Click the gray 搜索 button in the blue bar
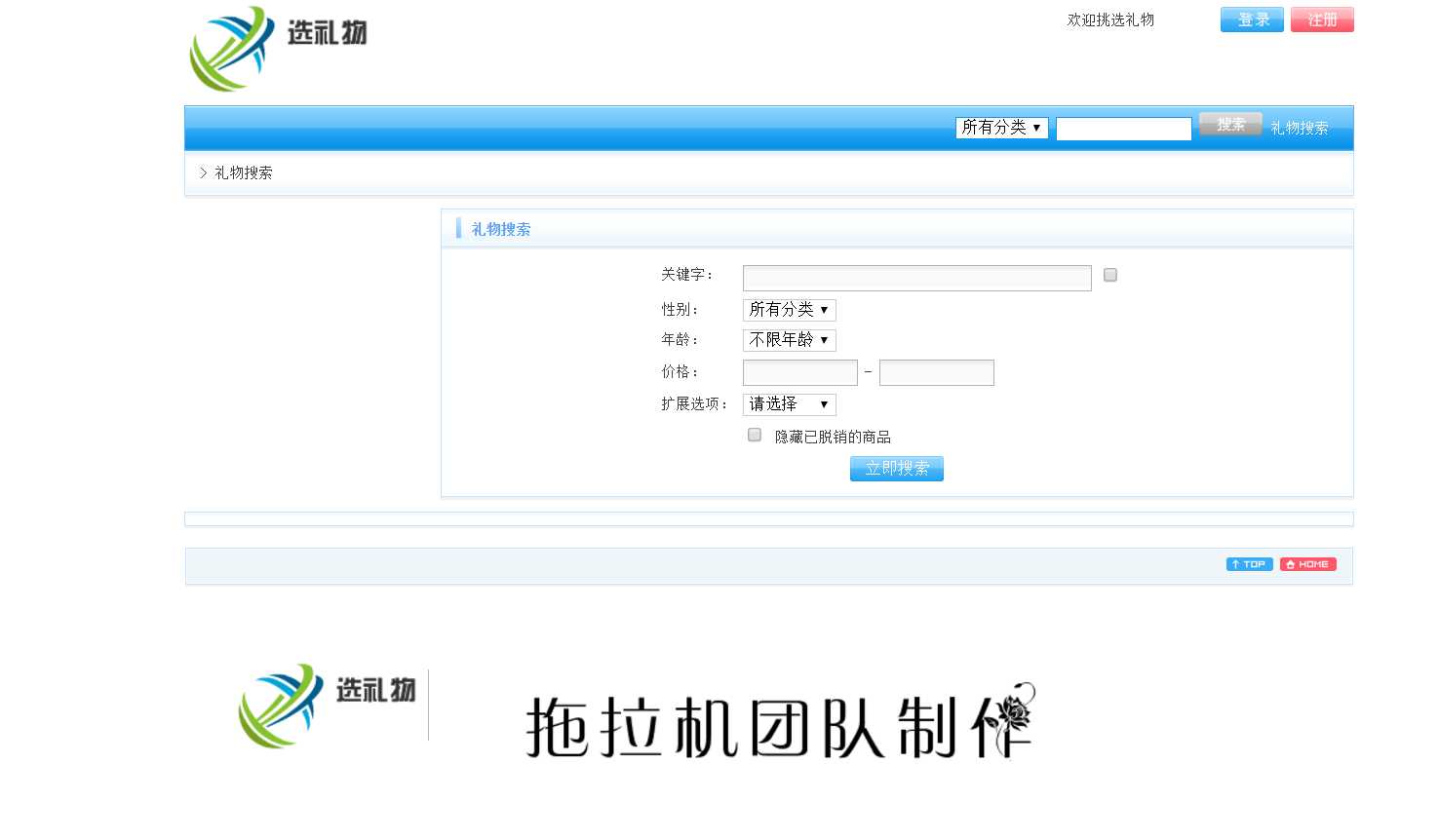This screenshot has height=840, width=1439. tap(1230, 125)
